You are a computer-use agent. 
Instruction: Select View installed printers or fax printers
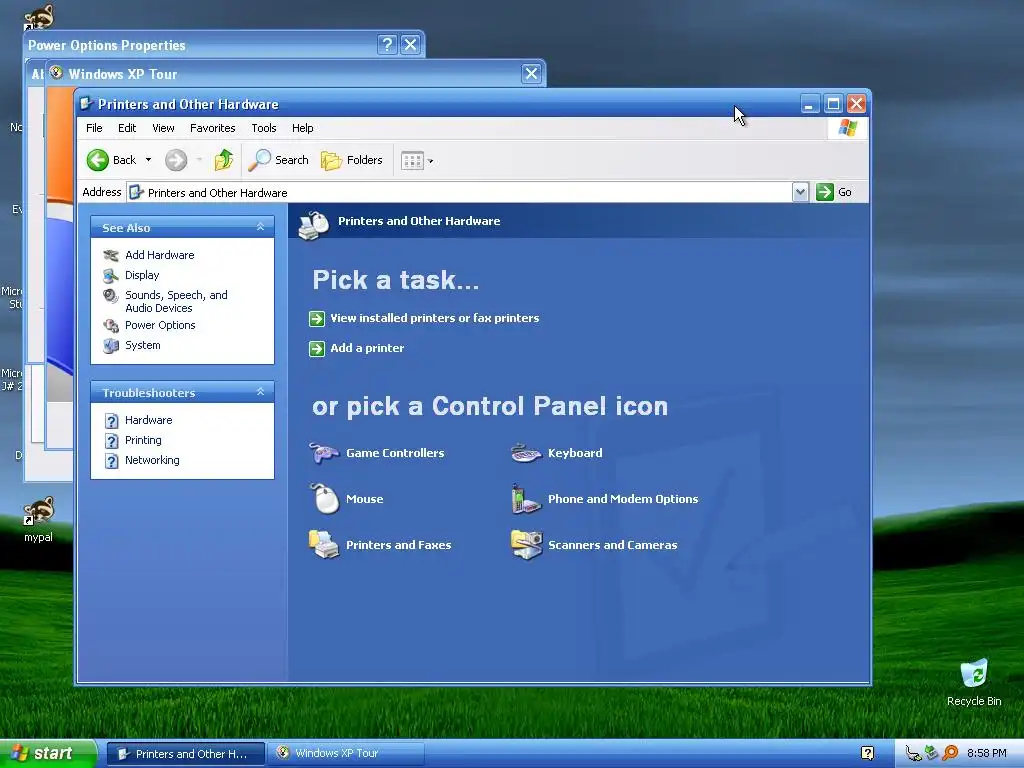pos(434,318)
